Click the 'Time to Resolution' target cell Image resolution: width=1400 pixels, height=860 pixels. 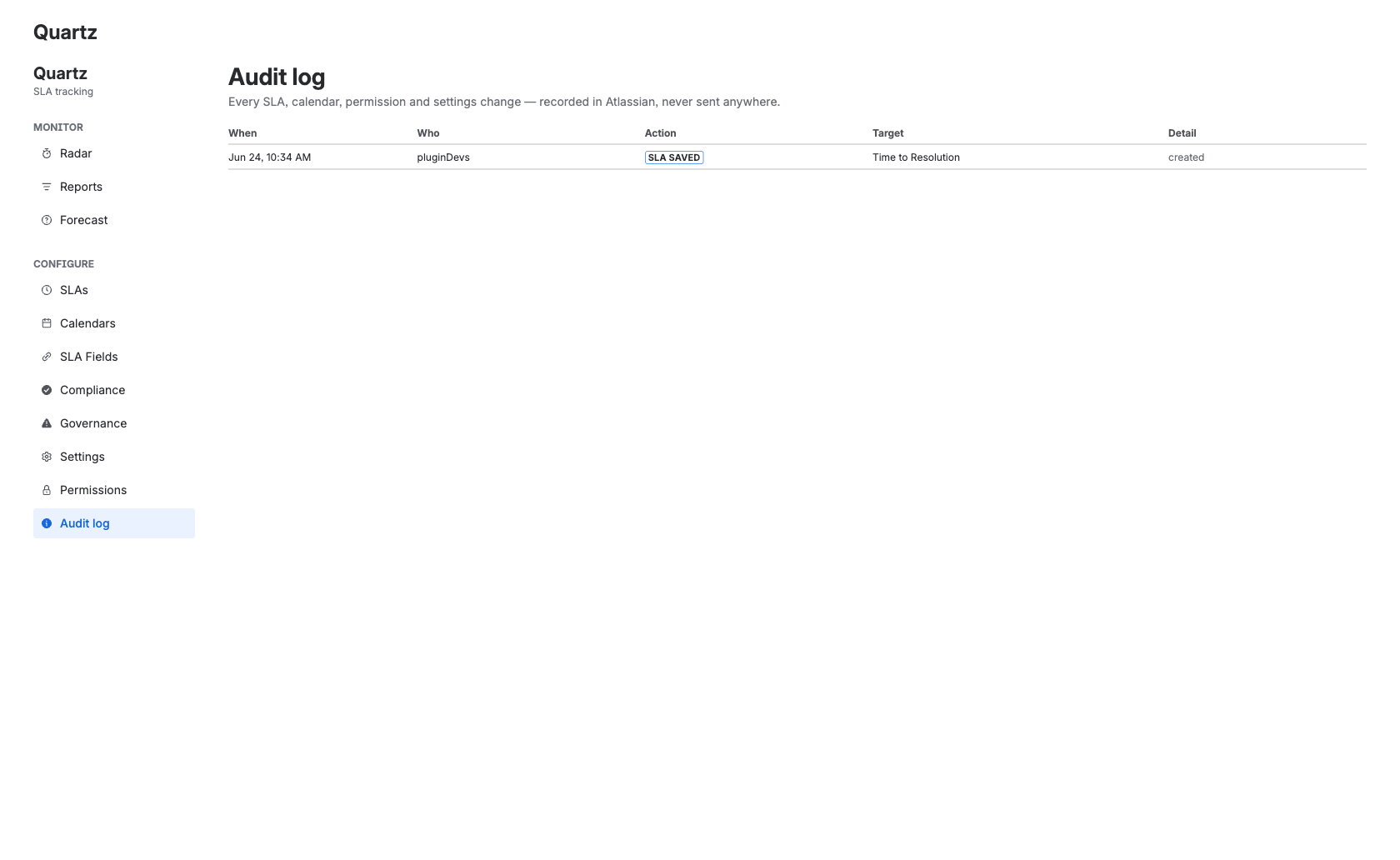pos(916,157)
